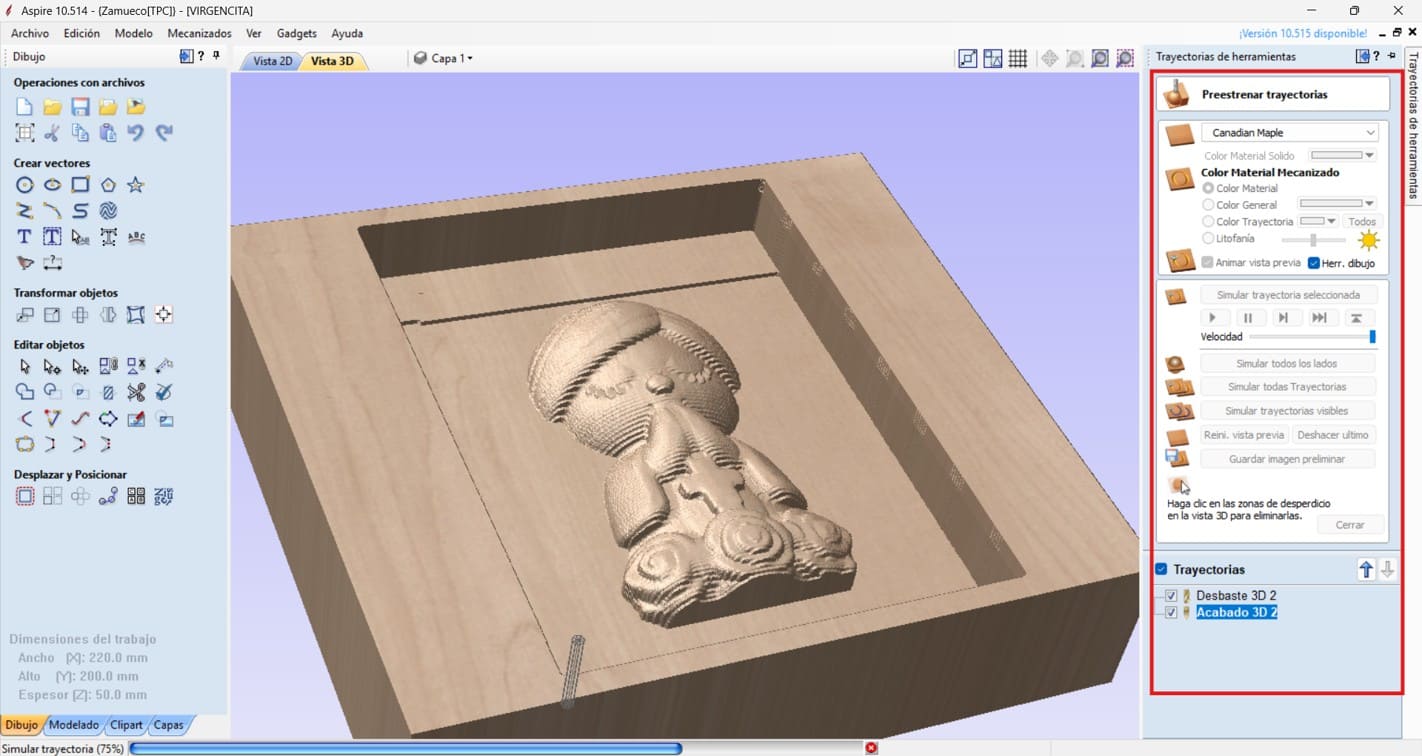Uncheck Acabado 3D 2 toolpath visibility
The image size is (1422, 756).
tap(1171, 613)
